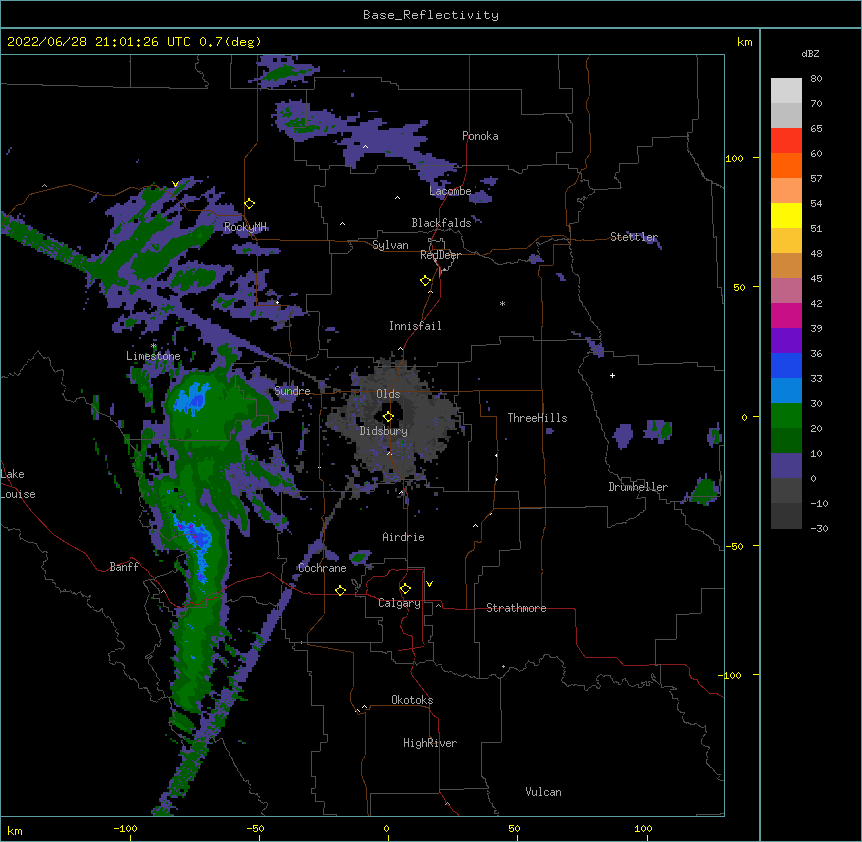
Task: Click the Didsbury label
Action: (384, 431)
